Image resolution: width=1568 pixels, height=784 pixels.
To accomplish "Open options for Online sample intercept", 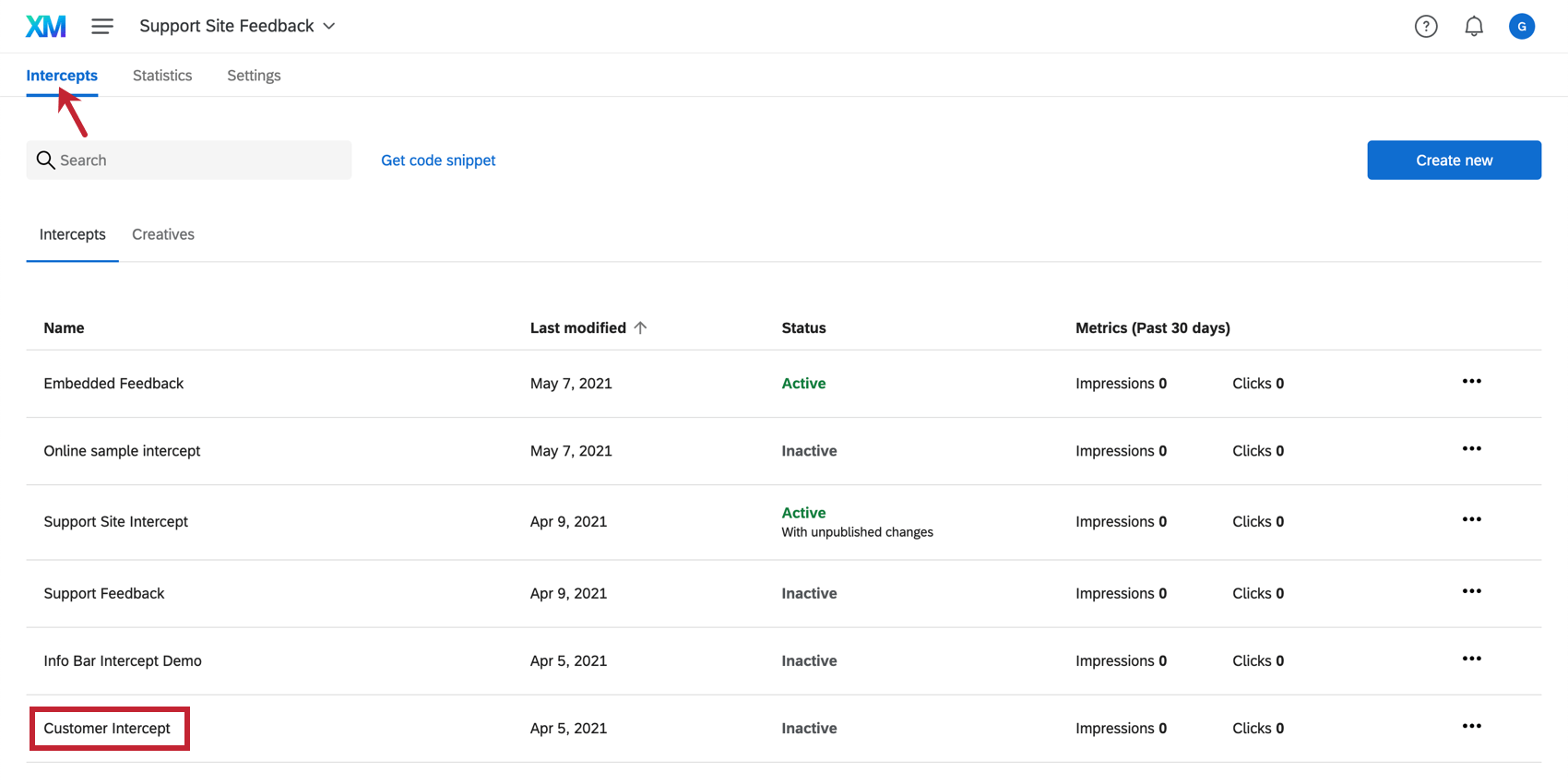I will [x=1471, y=449].
